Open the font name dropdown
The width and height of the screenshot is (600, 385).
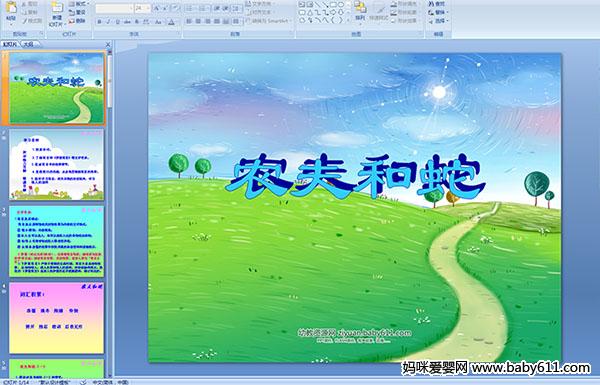pos(131,8)
